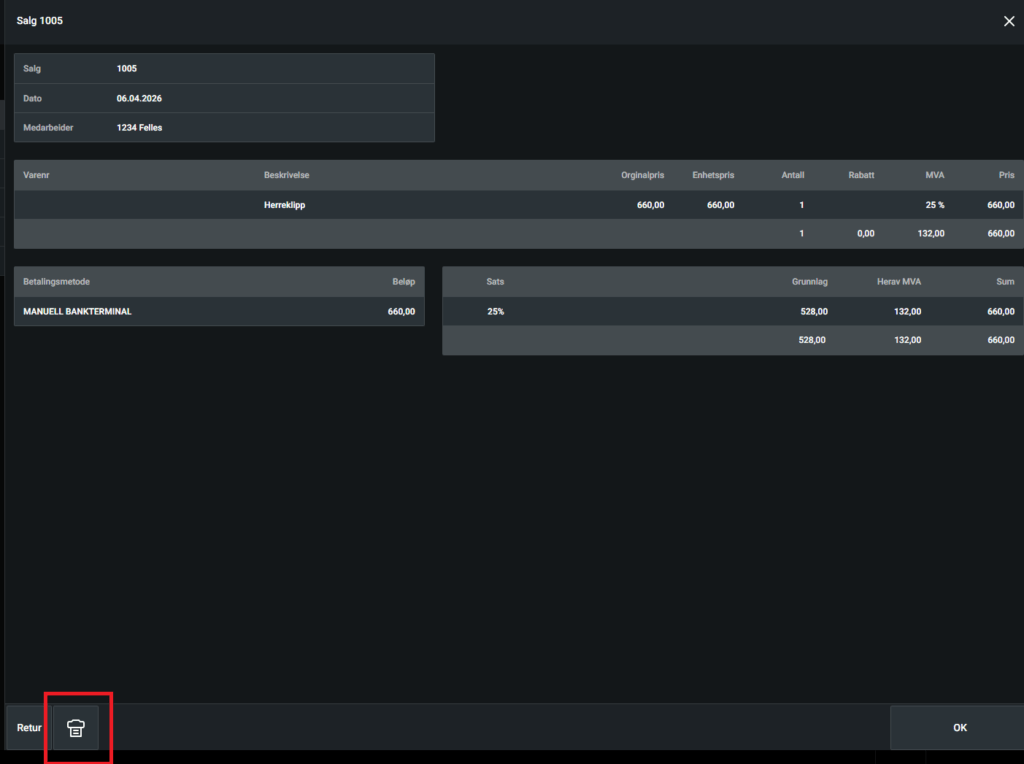This screenshot has height=764, width=1024.
Task: Click the receipt print icon
Action: coord(76,728)
